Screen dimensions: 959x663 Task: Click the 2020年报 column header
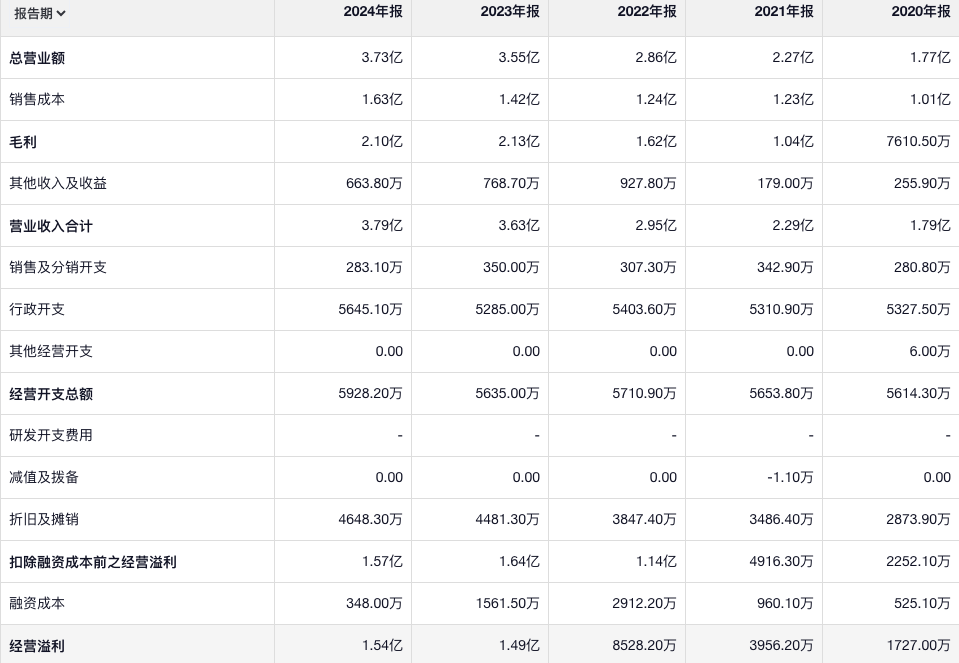[x=921, y=12]
